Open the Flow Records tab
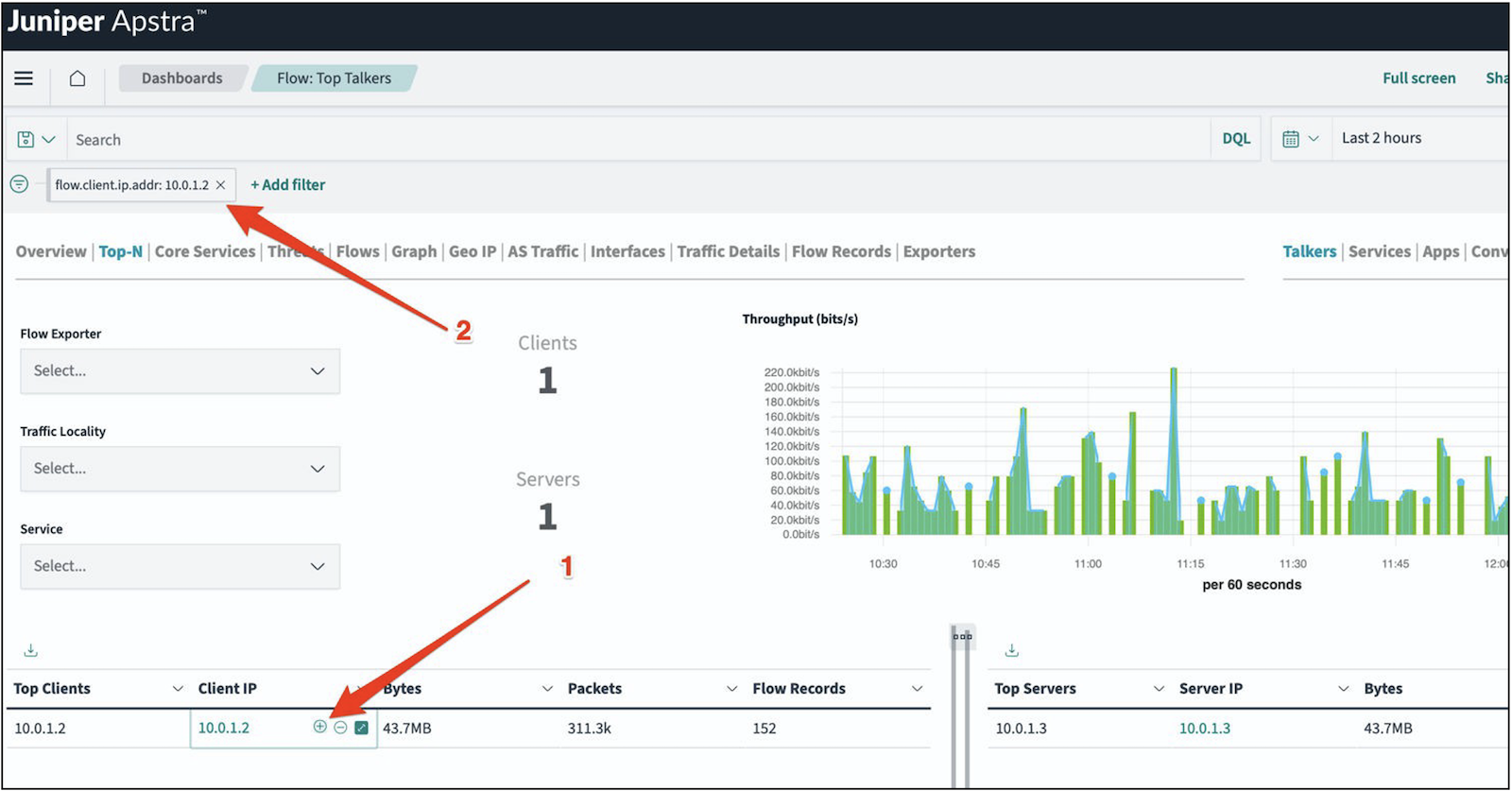The height and width of the screenshot is (791, 1512). coord(841,251)
